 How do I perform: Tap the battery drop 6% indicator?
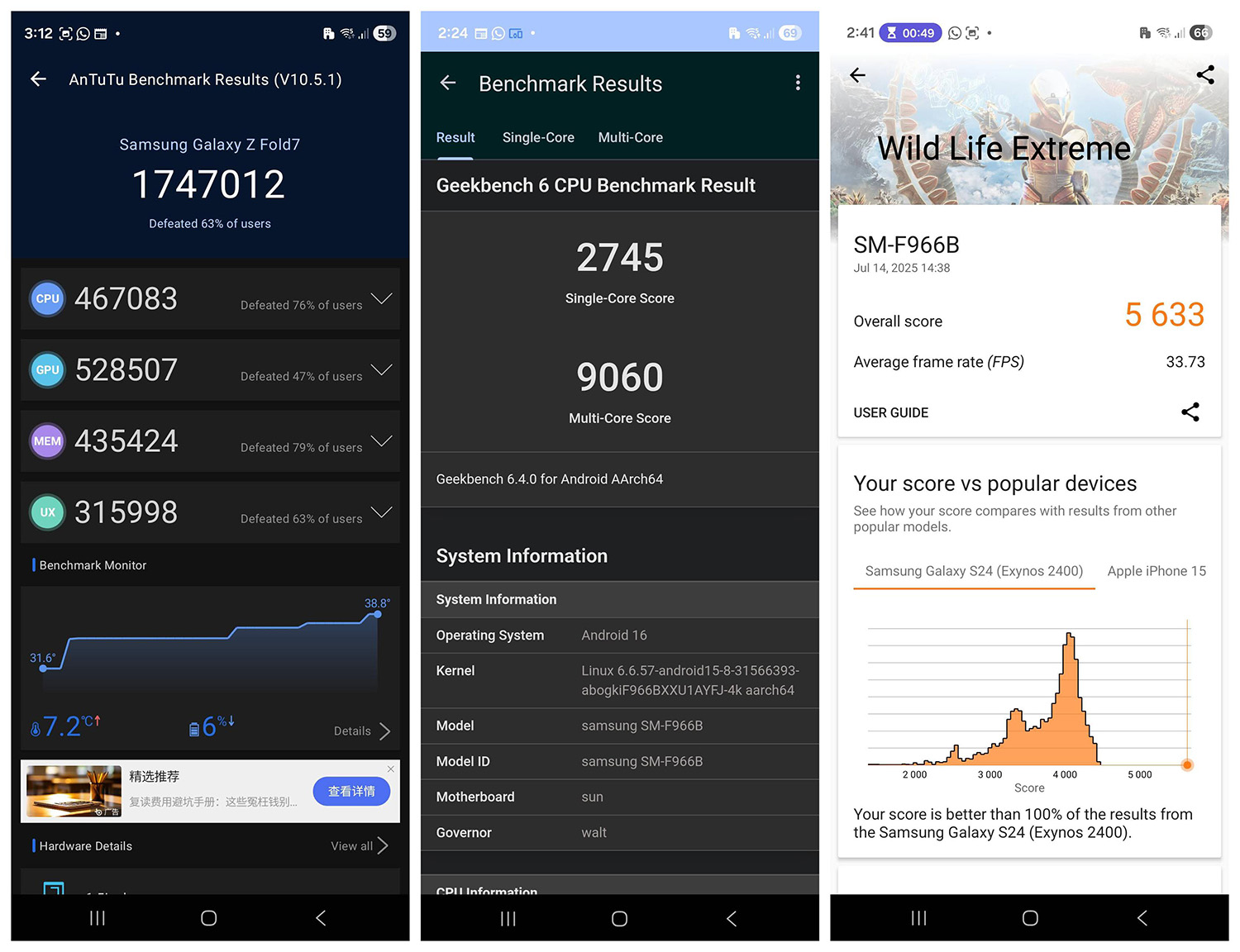tap(212, 726)
